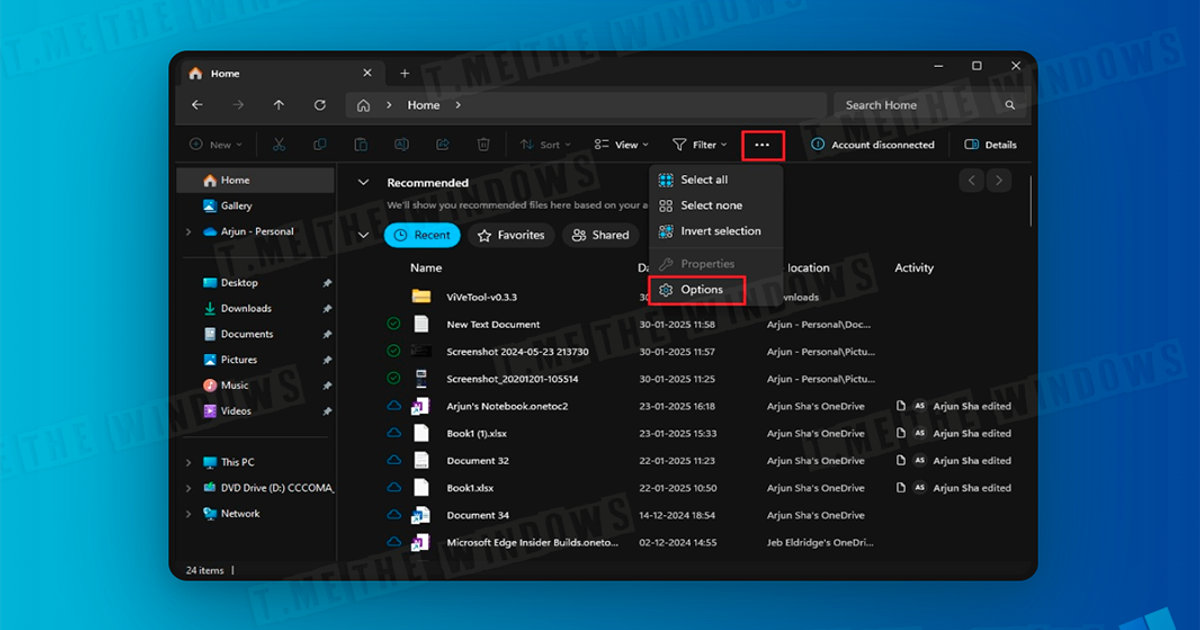Screen dimensions: 1200x630
Task: Choose Invert selection from the menu
Action: [716, 231]
